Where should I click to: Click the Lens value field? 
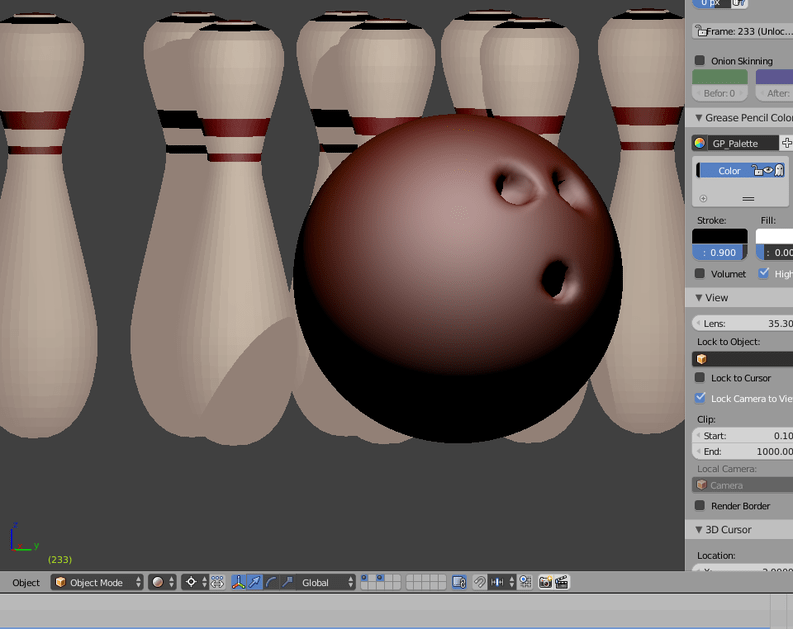[742, 323]
